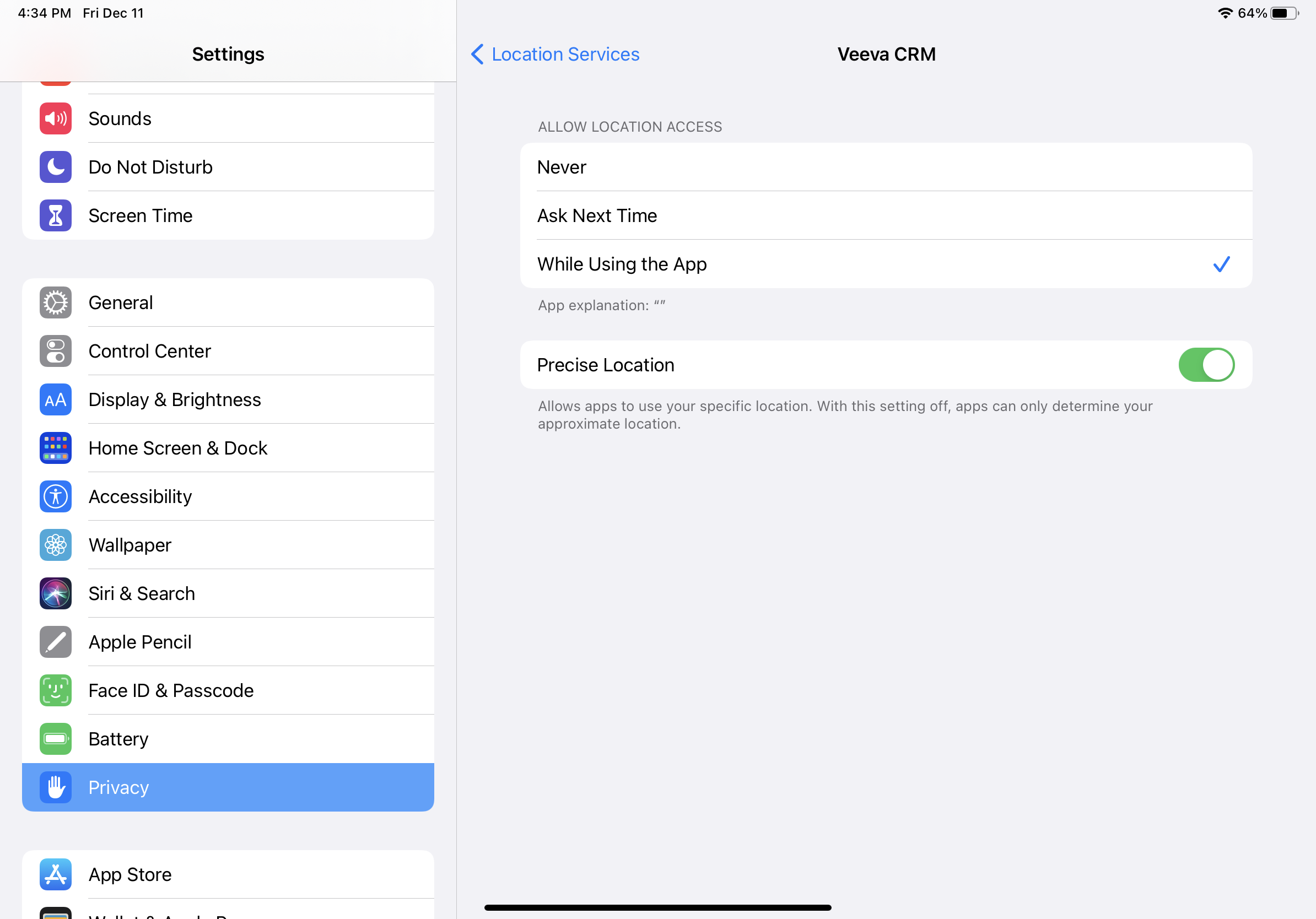The image size is (1316, 919).
Task: Tap the home indicator bar
Action: [657, 907]
